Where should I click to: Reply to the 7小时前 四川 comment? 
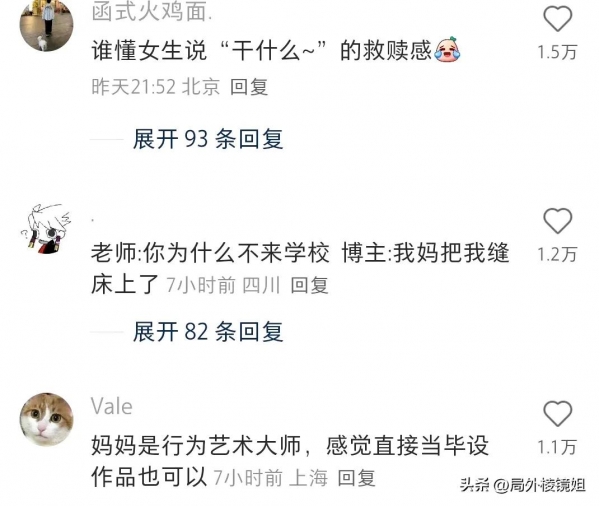tap(309, 285)
